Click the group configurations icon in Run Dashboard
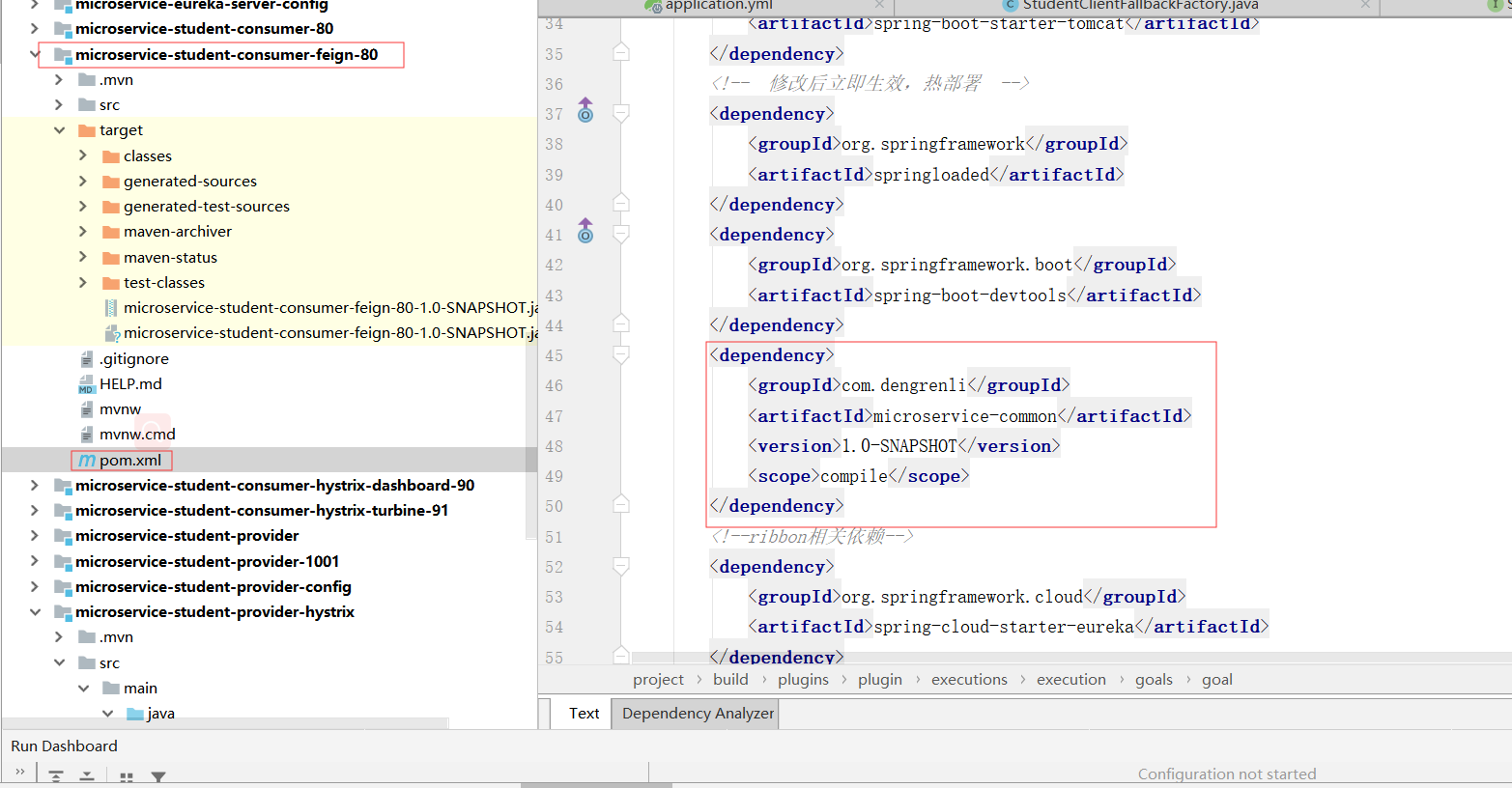 click(127, 776)
